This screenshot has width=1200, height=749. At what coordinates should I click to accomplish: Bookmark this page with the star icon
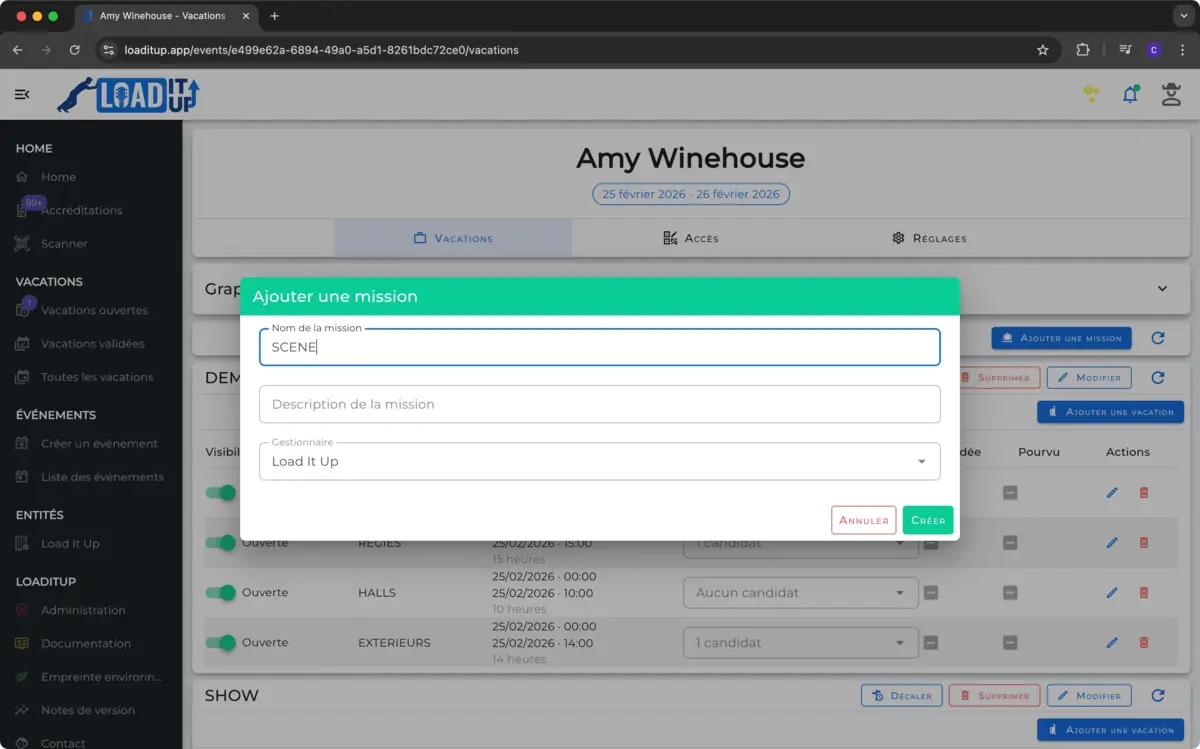pyautogui.click(x=1043, y=50)
